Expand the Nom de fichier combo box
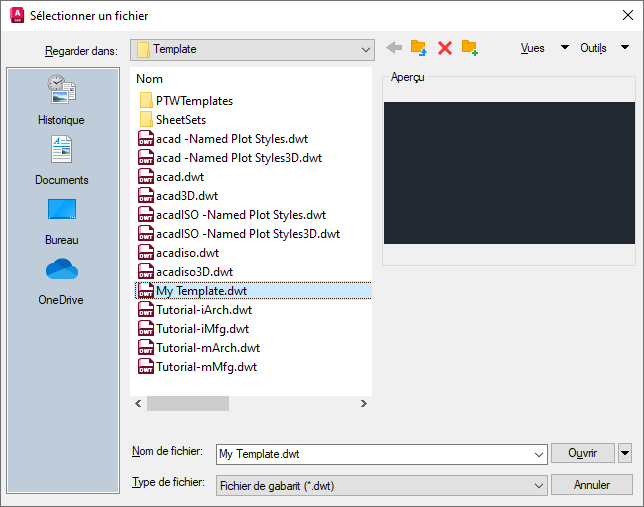Screen dimensions: 644x507 click(x=538, y=454)
